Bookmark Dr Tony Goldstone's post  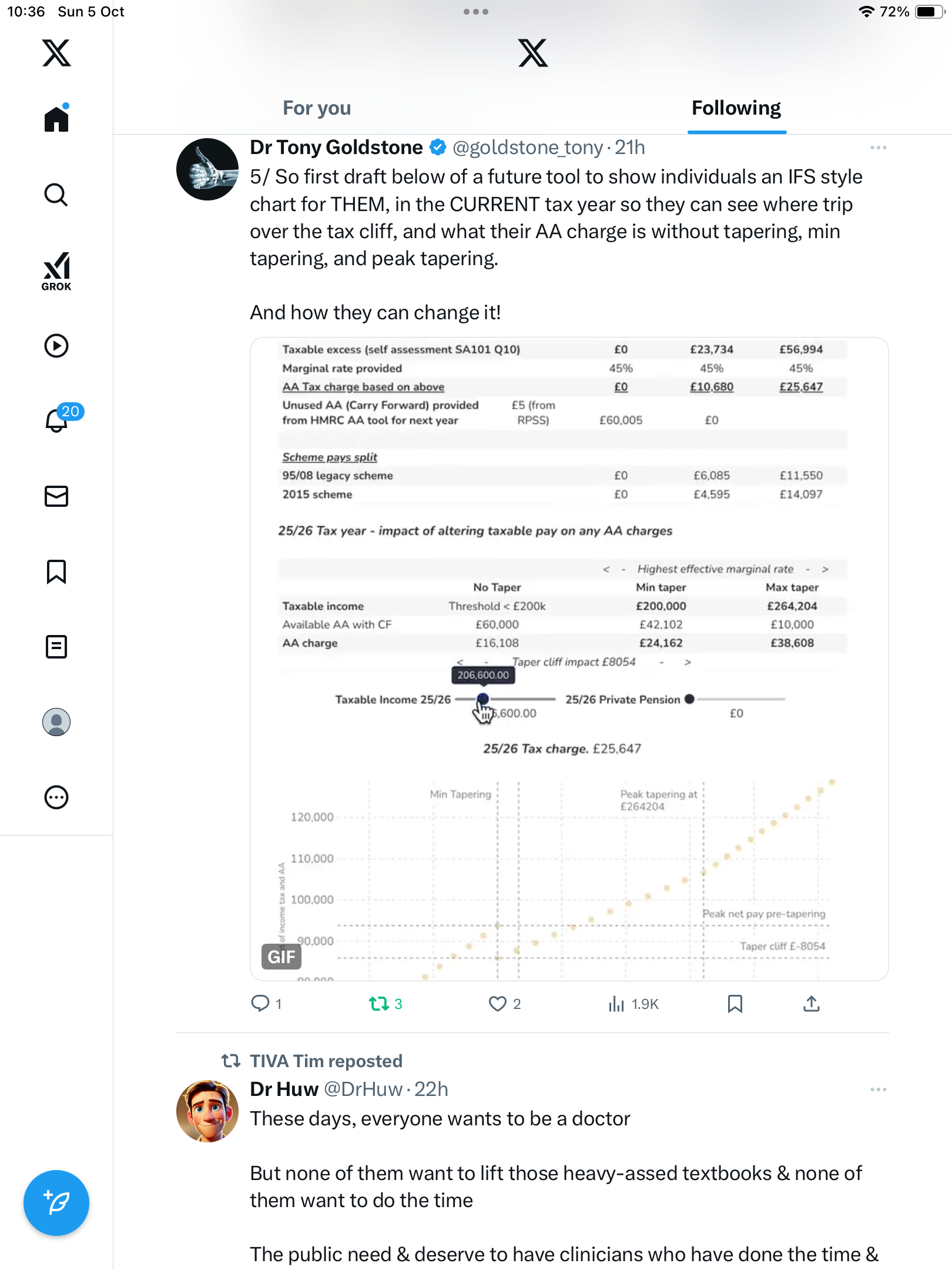[x=735, y=1004]
